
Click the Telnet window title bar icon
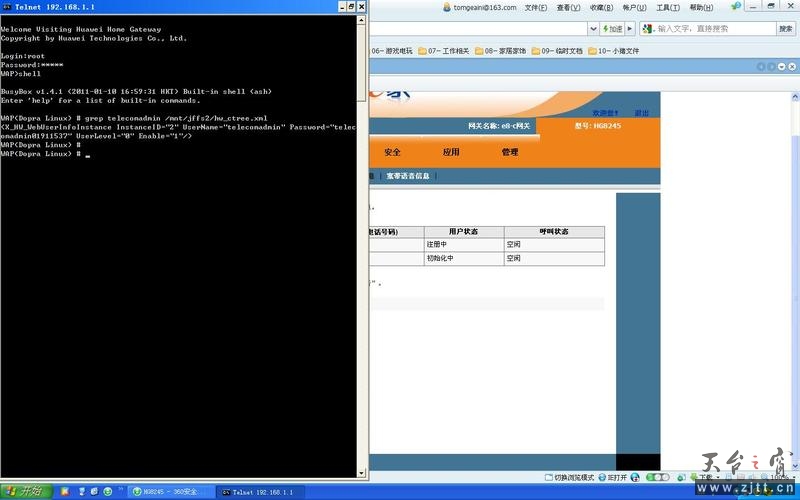[x=7, y=6]
